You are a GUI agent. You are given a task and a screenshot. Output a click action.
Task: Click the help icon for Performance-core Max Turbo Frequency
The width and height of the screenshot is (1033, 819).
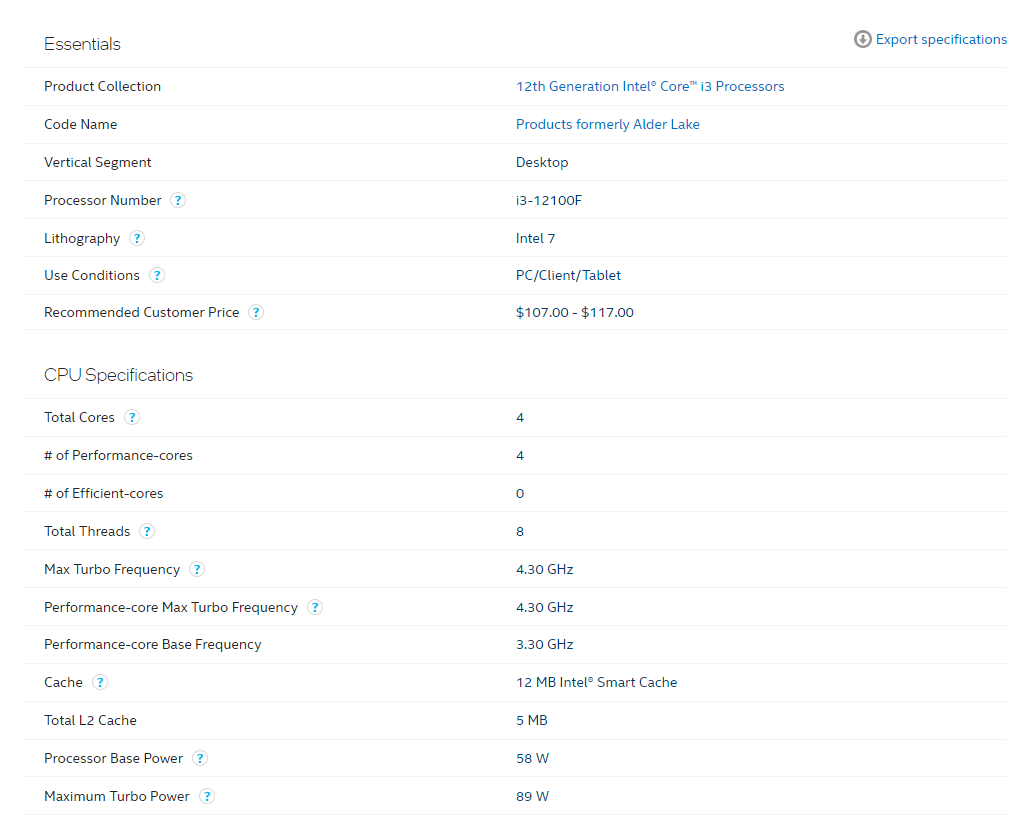click(315, 607)
